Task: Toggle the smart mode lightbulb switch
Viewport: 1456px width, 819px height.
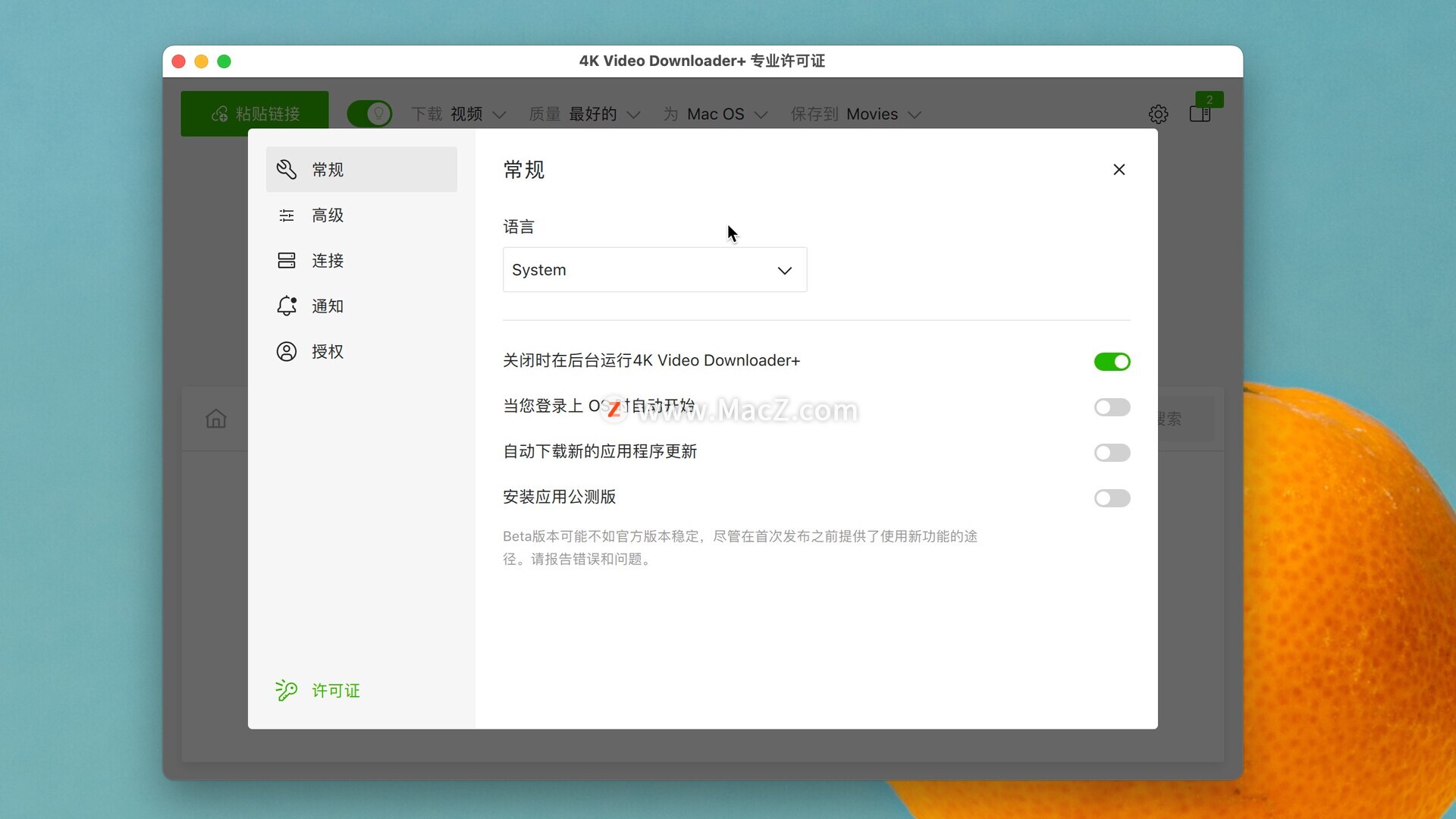Action: 369,114
